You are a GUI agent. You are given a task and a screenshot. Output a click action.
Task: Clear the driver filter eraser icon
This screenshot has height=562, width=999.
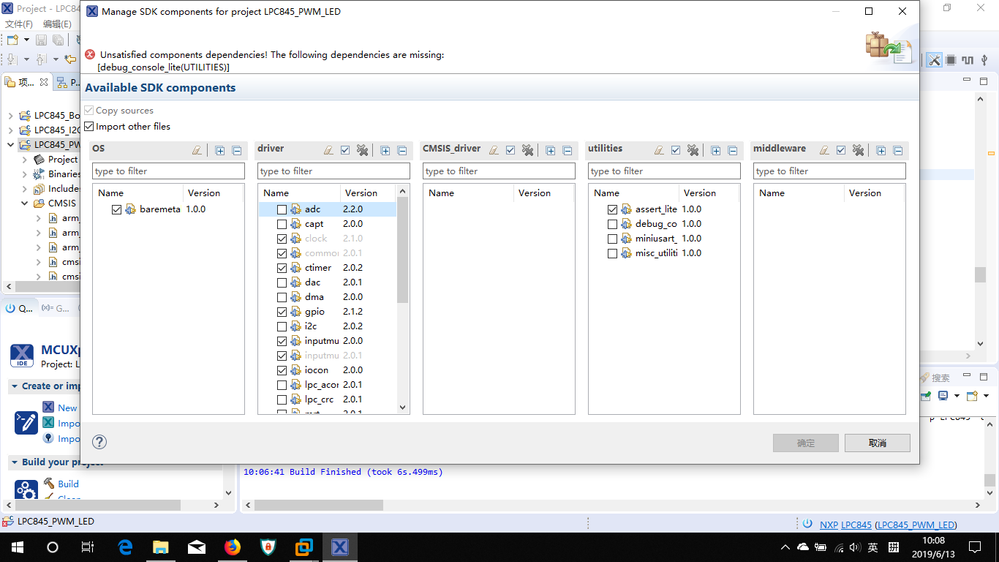coord(328,150)
